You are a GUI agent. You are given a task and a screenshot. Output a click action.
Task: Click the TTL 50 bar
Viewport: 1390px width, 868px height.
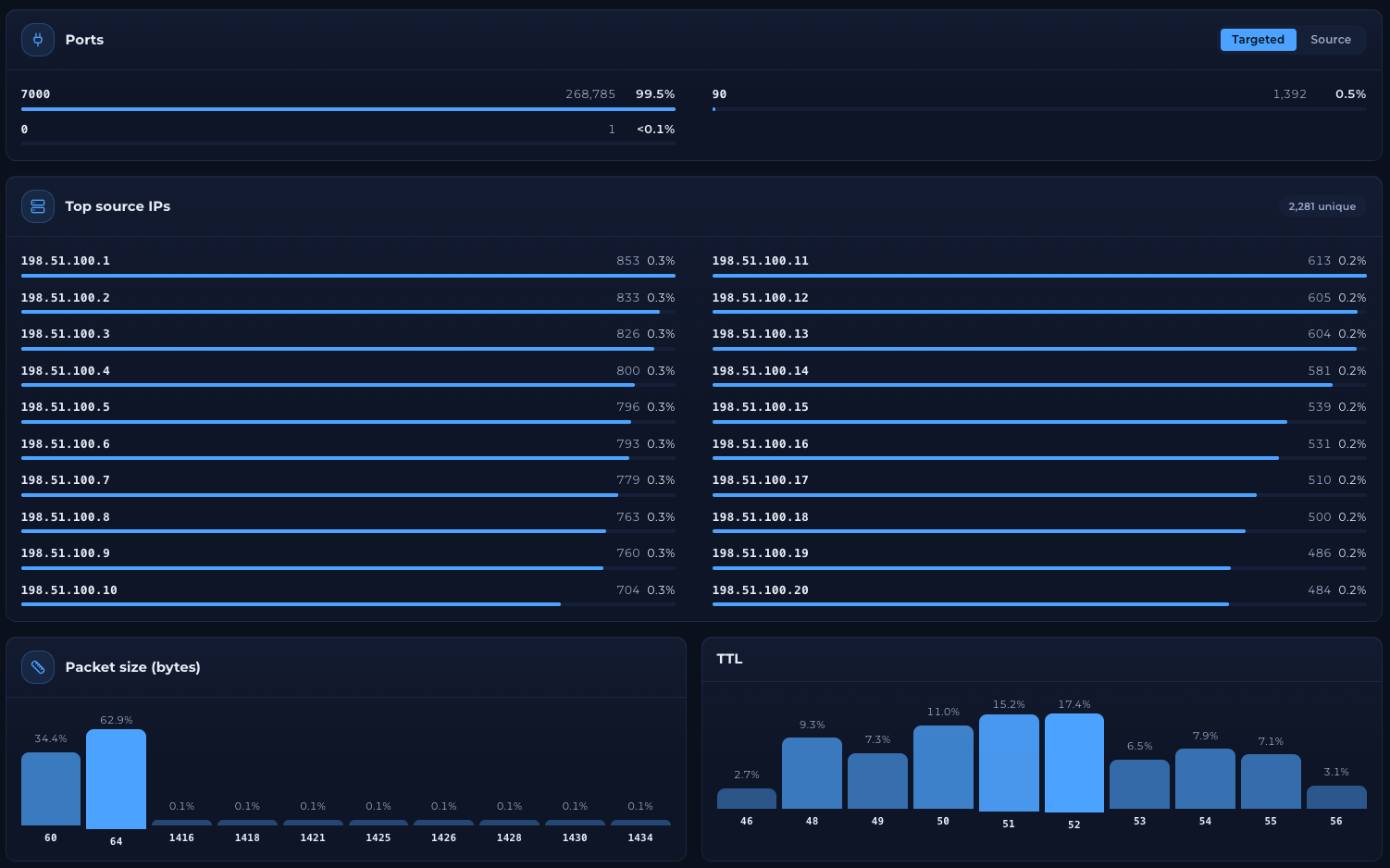pyautogui.click(x=943, y=767)
